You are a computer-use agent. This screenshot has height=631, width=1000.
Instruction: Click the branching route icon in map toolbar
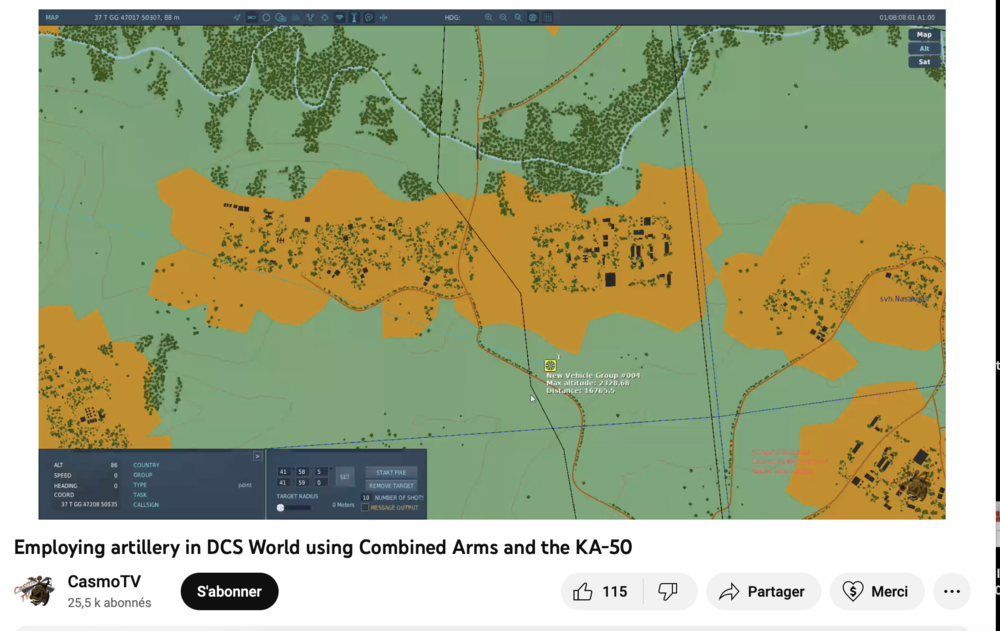pyautogui.click(x=310, y=17)
